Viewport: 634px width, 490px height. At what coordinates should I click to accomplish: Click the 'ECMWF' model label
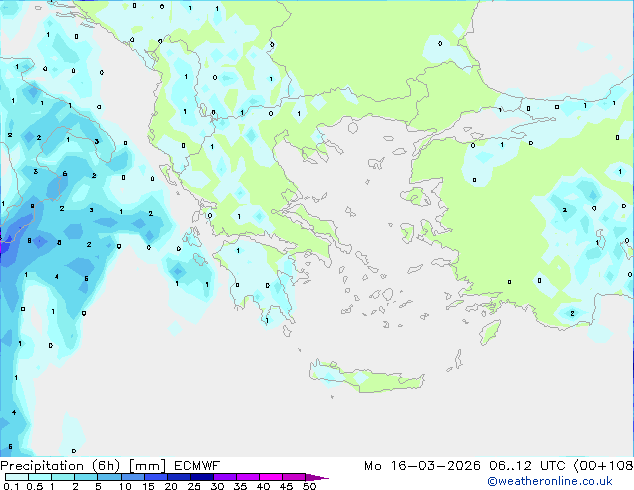197,466
